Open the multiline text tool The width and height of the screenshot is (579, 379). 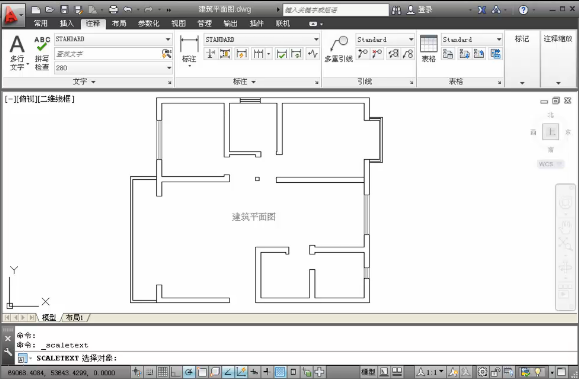click(17, 53)
